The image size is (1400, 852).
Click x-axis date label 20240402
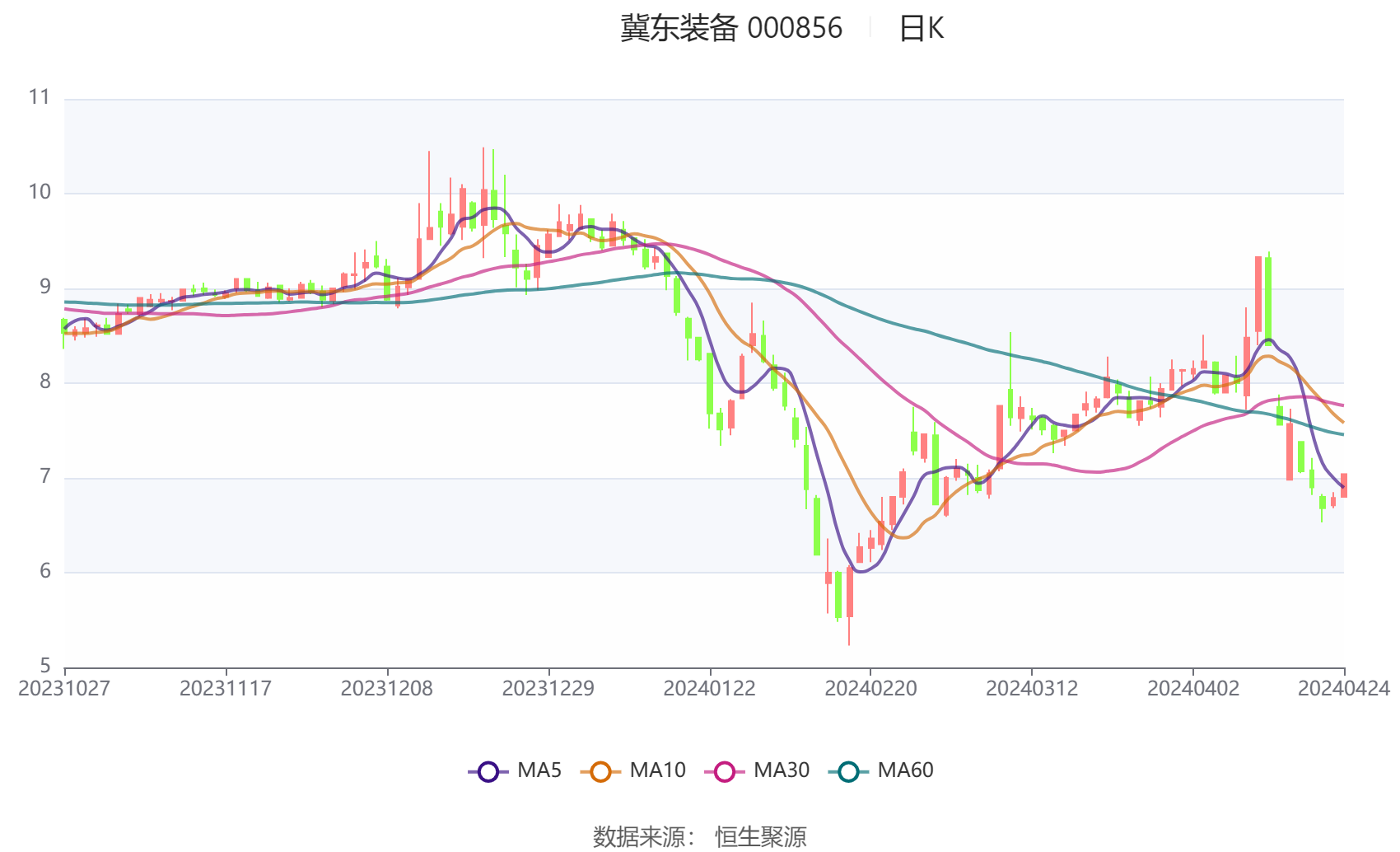(1193, 688)
